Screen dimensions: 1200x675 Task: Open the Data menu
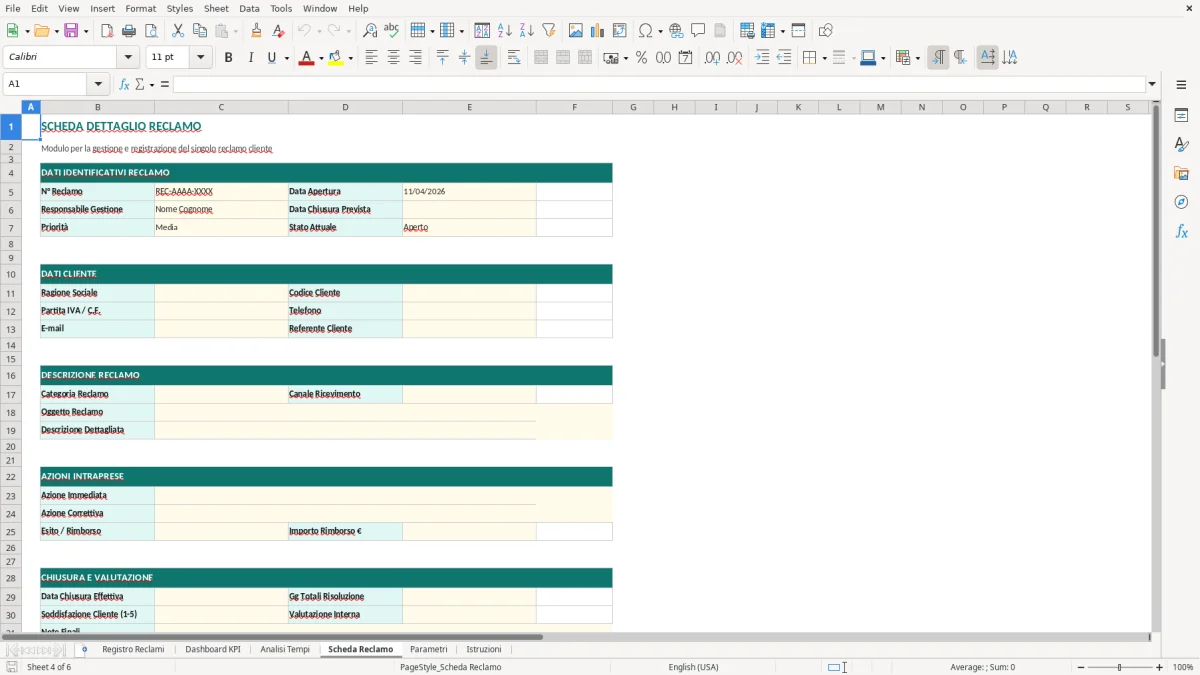[250, 8]
